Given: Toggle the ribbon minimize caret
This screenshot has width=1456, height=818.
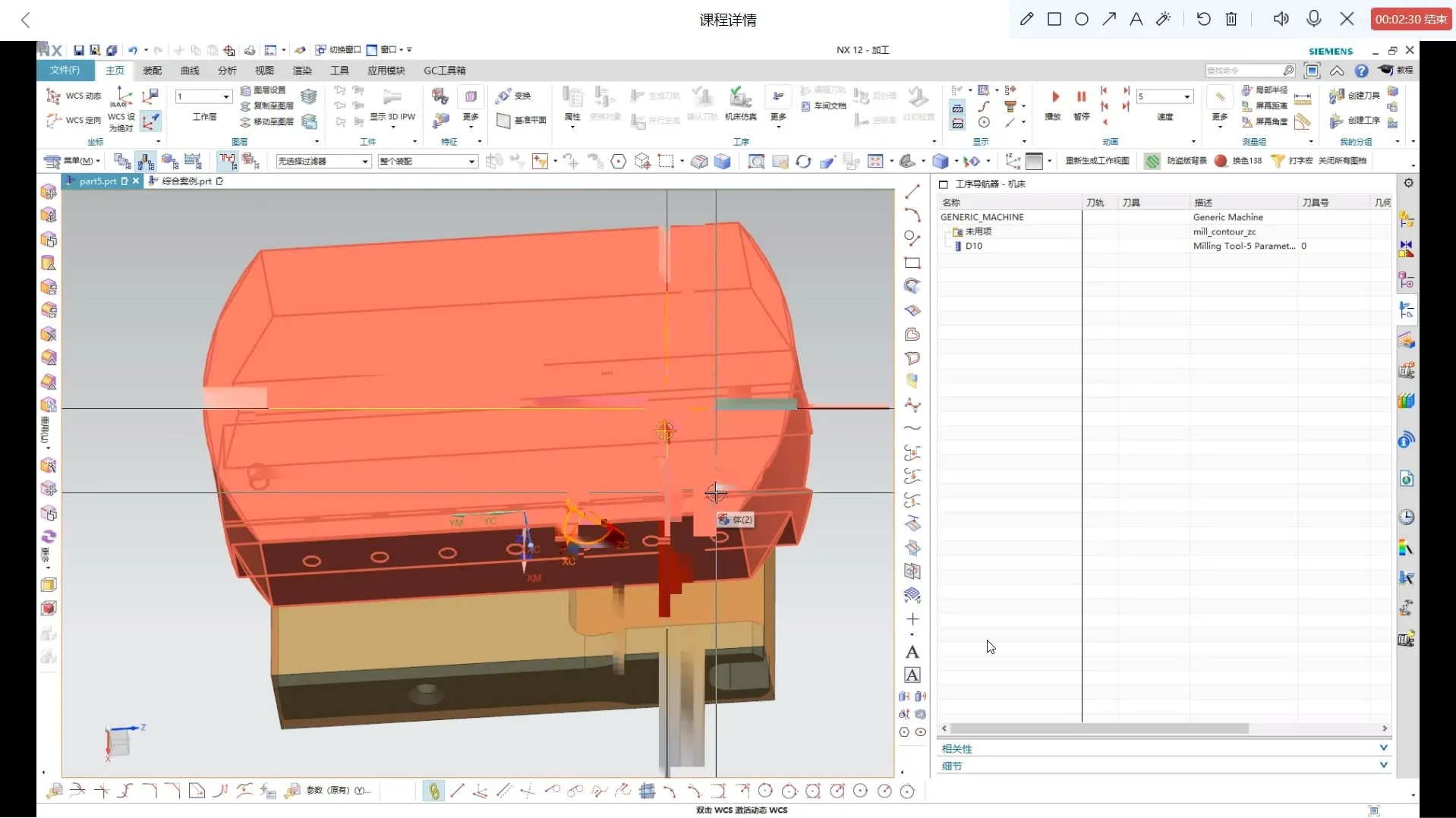Looking at the screenshot, I should pyautogui.click(x=1337, y=71).
